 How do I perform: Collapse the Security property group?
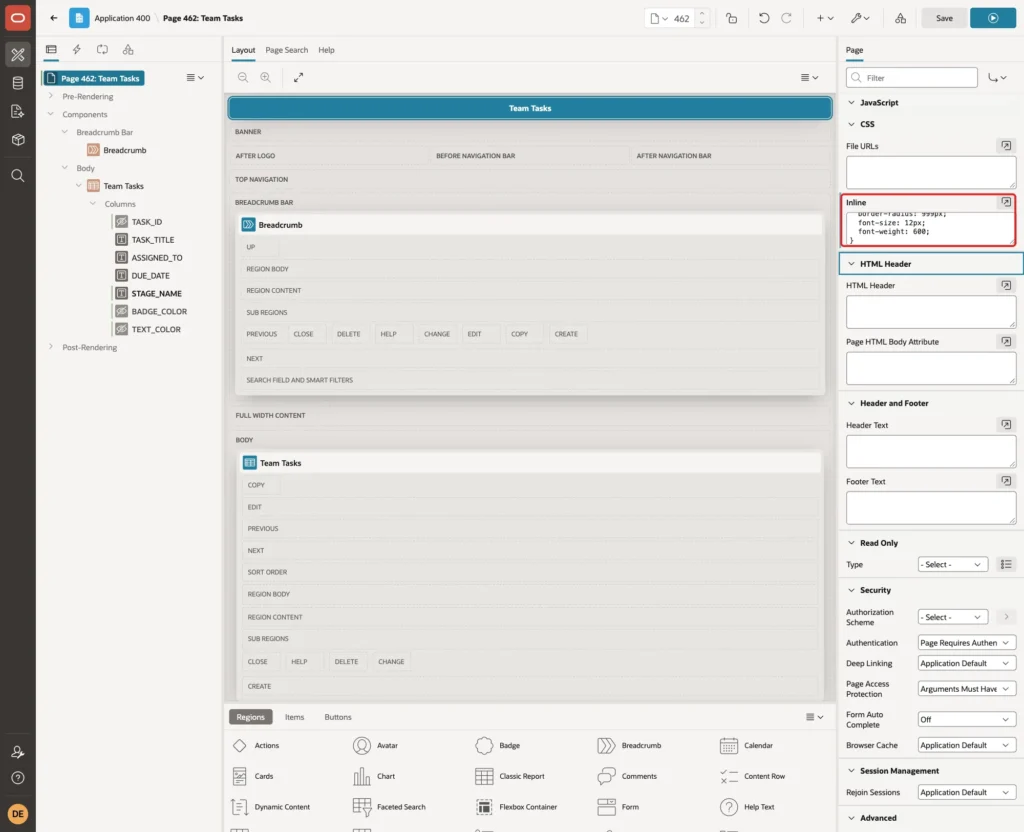point(851,590)
